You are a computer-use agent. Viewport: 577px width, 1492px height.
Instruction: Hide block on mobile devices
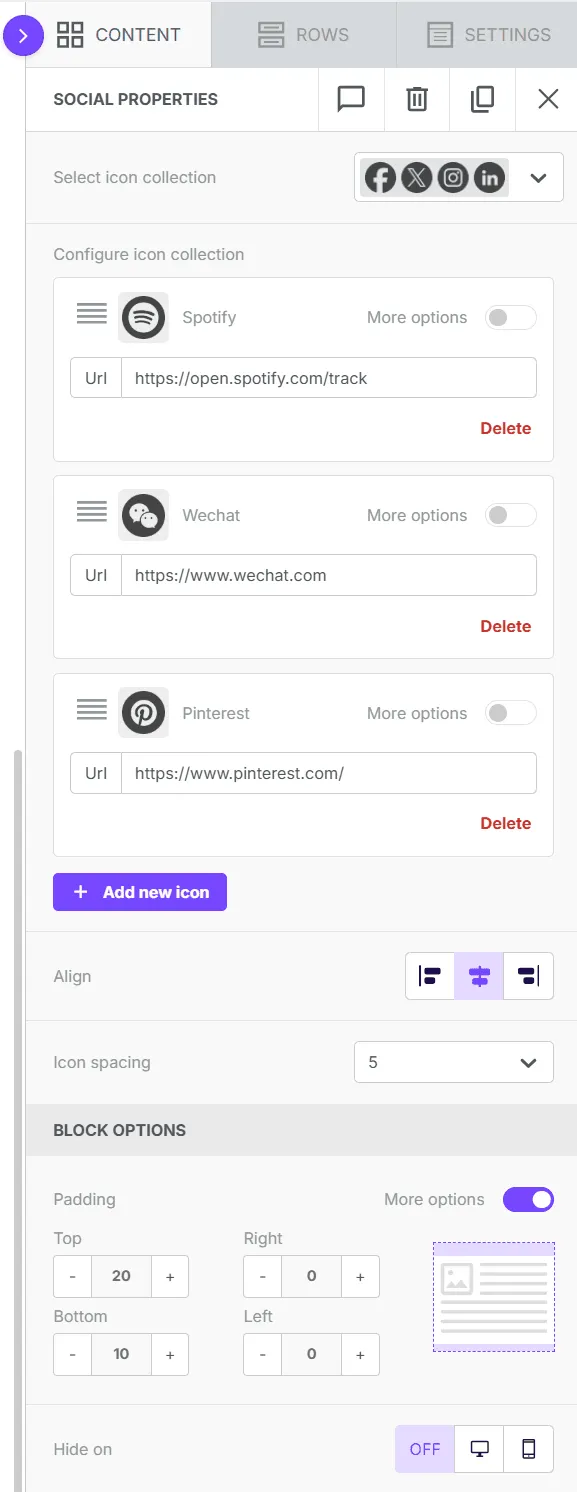point(529,1449)
